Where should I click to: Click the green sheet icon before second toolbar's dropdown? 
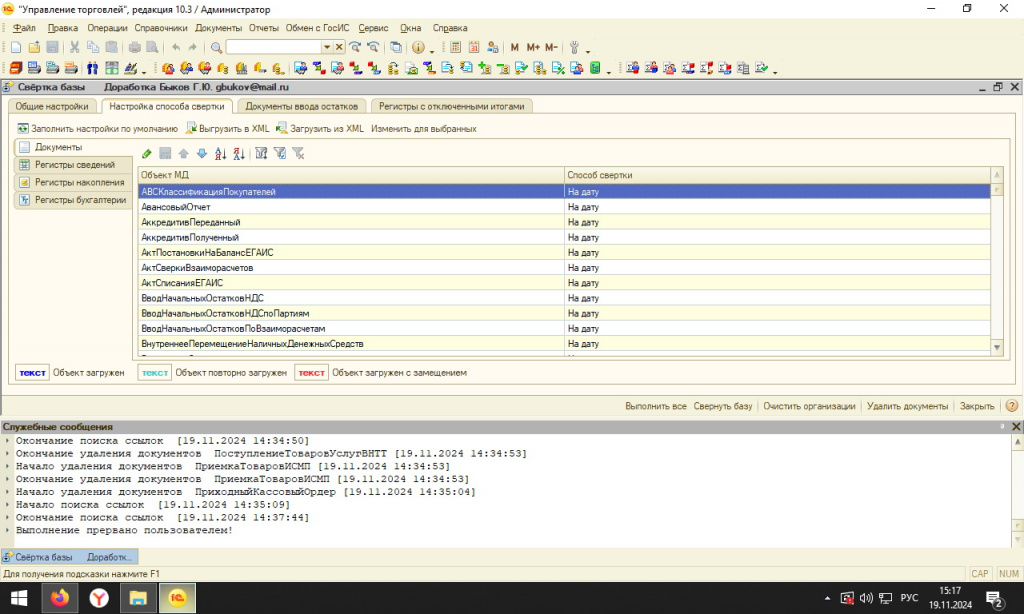pos(595,68)
